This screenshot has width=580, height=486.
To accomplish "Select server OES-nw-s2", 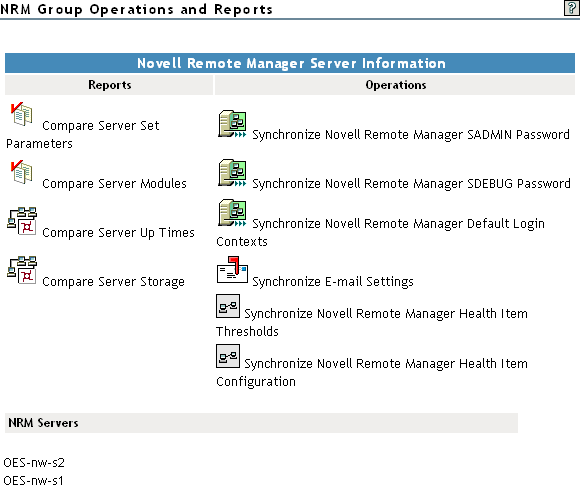I will [34, 463].
